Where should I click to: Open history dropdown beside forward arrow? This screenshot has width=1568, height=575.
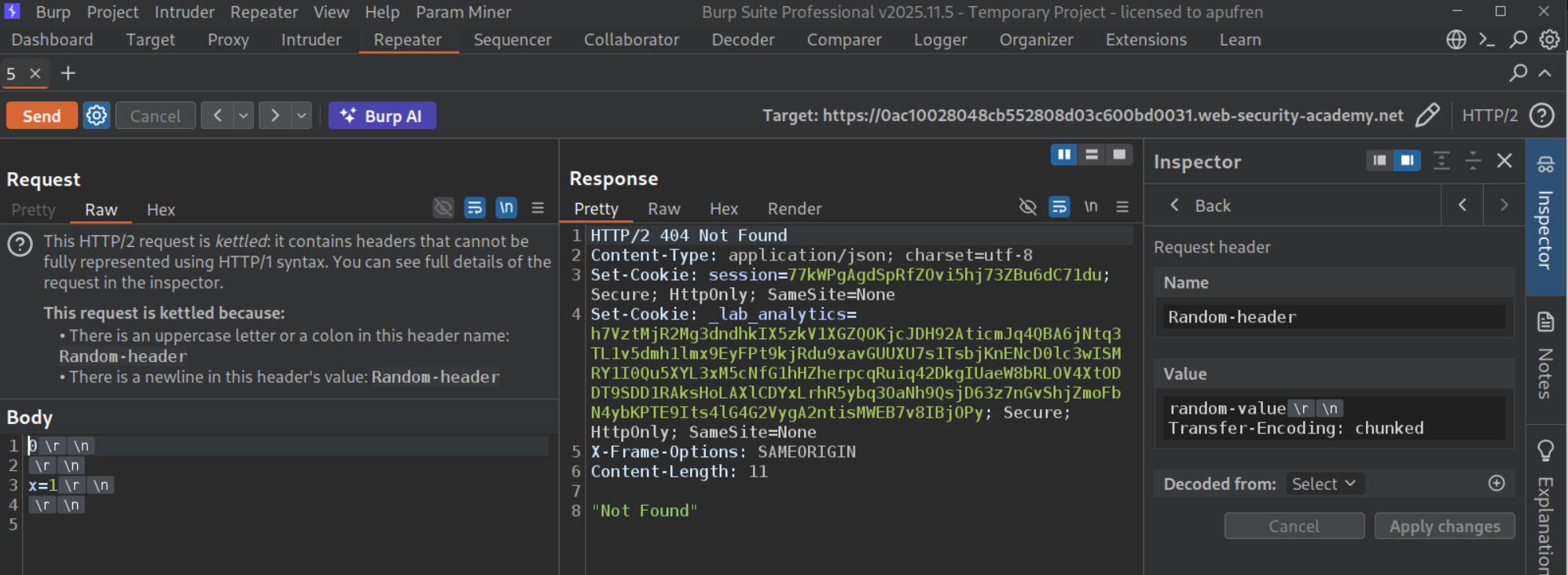click(302, 116)
